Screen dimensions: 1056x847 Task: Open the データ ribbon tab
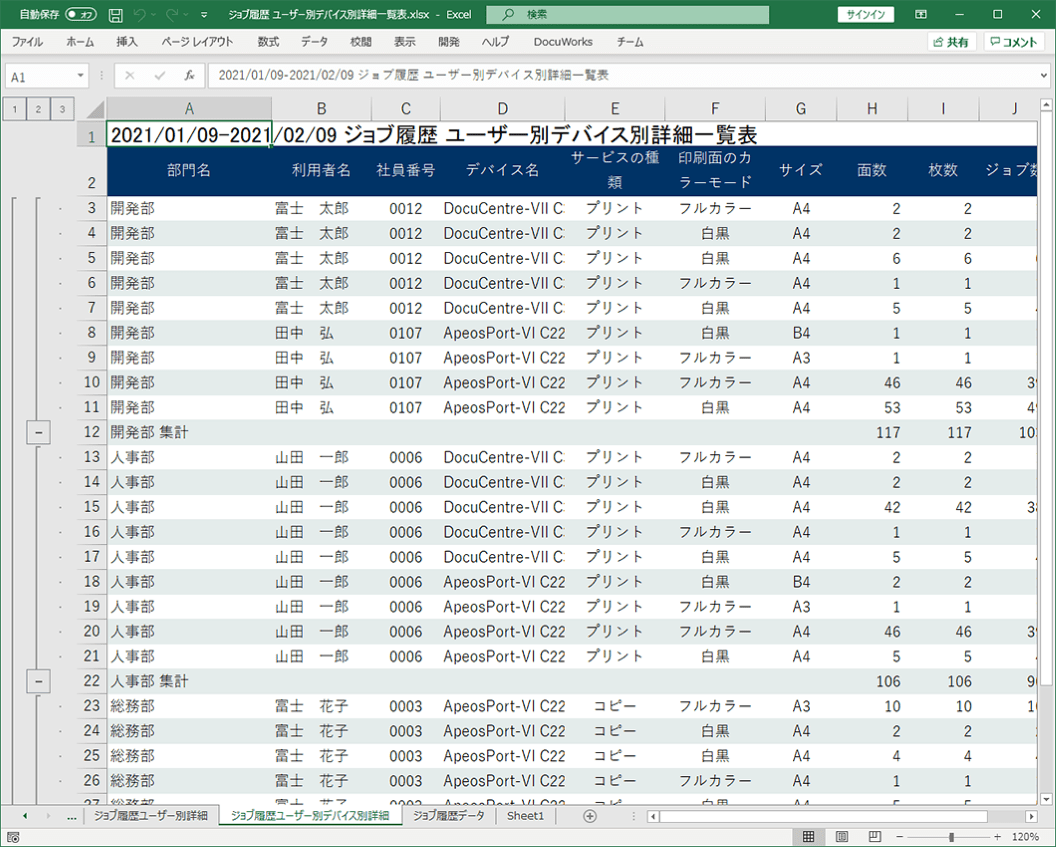click(314, 42)
